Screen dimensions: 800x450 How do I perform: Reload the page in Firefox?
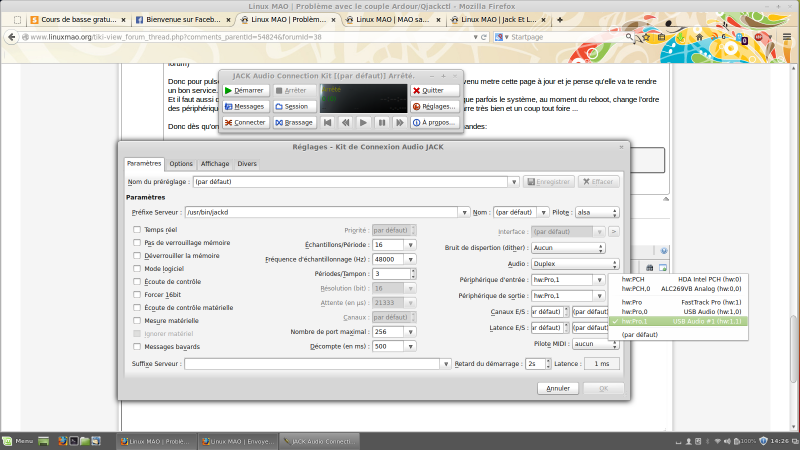tap(484, 37)
